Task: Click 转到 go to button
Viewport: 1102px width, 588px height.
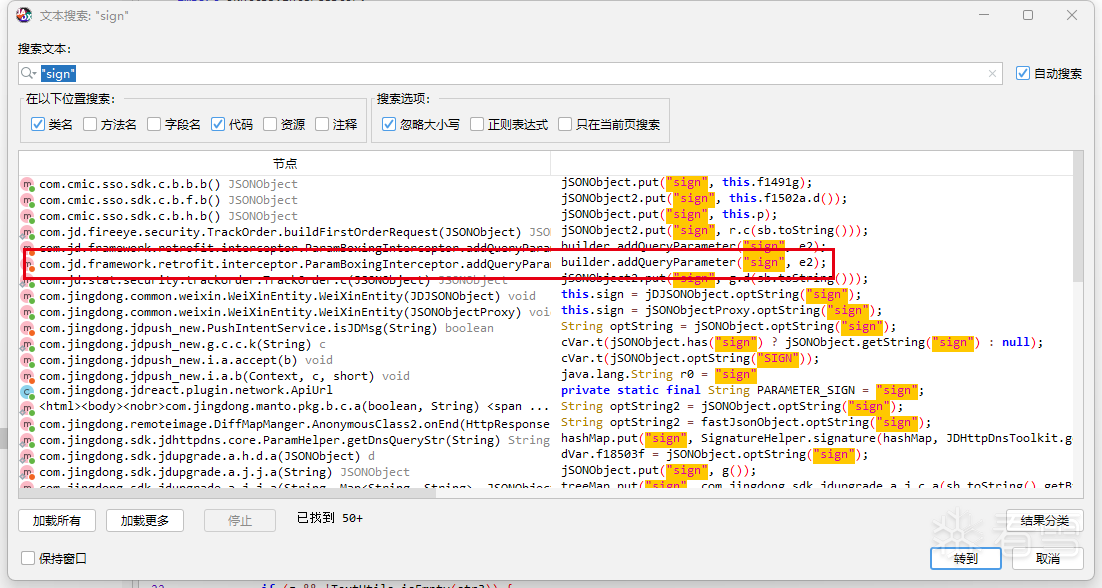Action: coord(966,558)
